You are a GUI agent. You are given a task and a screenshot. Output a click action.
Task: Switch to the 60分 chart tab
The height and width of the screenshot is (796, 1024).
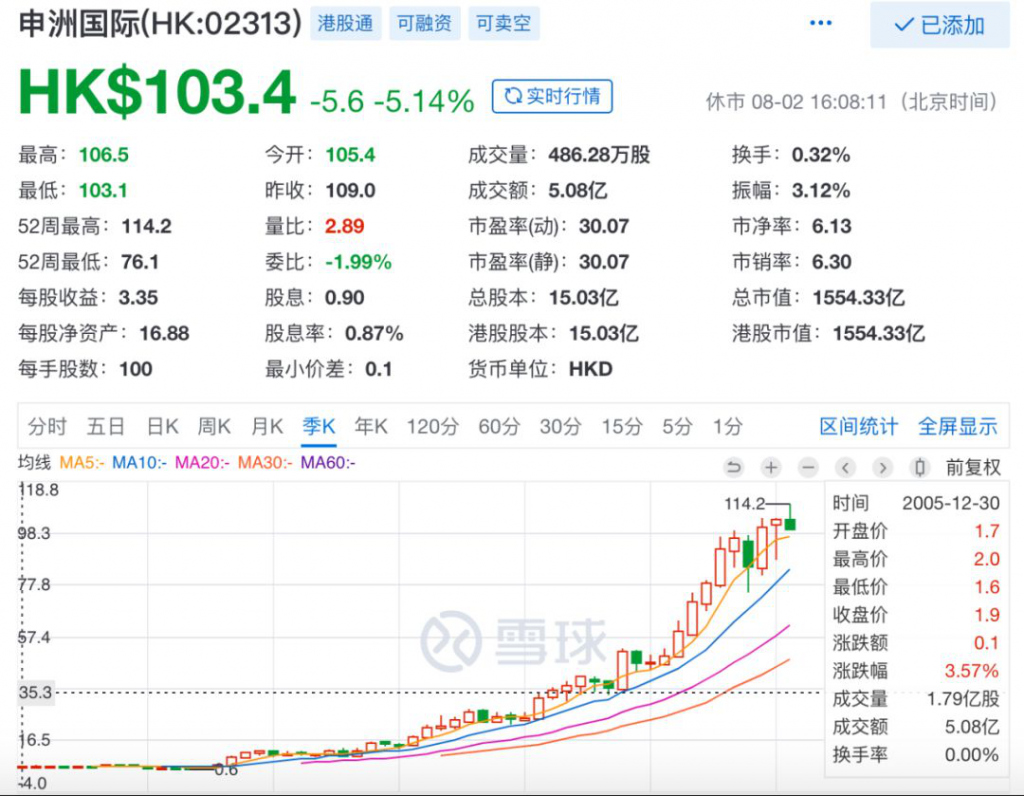tap(499, 426)
